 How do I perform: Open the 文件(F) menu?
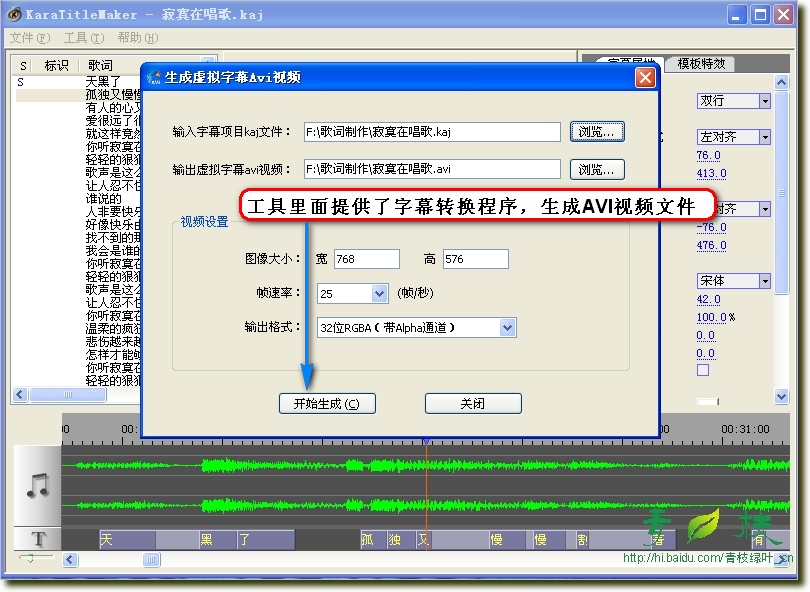click(x=30, y=38)
